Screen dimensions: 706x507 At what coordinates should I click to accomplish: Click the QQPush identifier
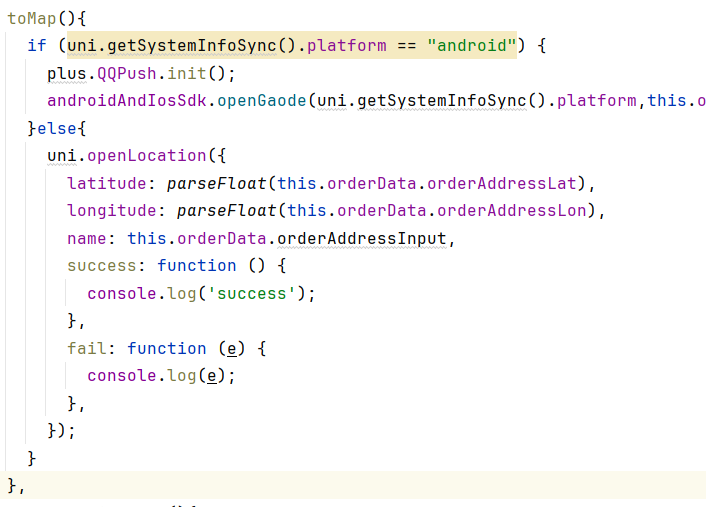pos(127,73)
